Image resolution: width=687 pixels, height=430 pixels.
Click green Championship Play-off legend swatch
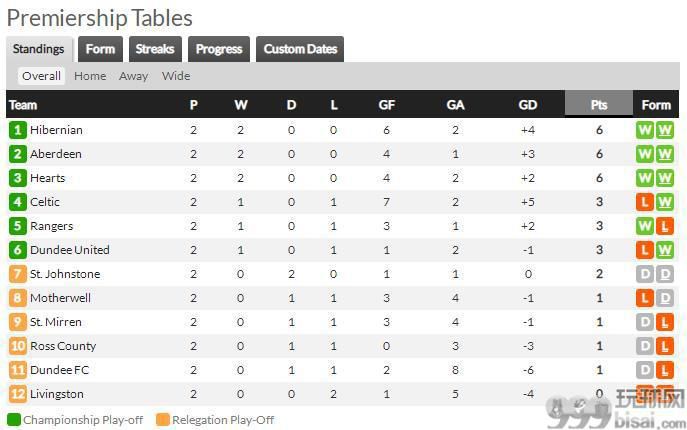coord(14,420)
